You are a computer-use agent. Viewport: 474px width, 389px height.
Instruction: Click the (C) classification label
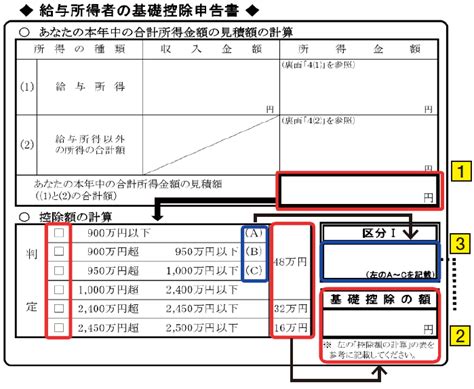click(x=254, y=270)
